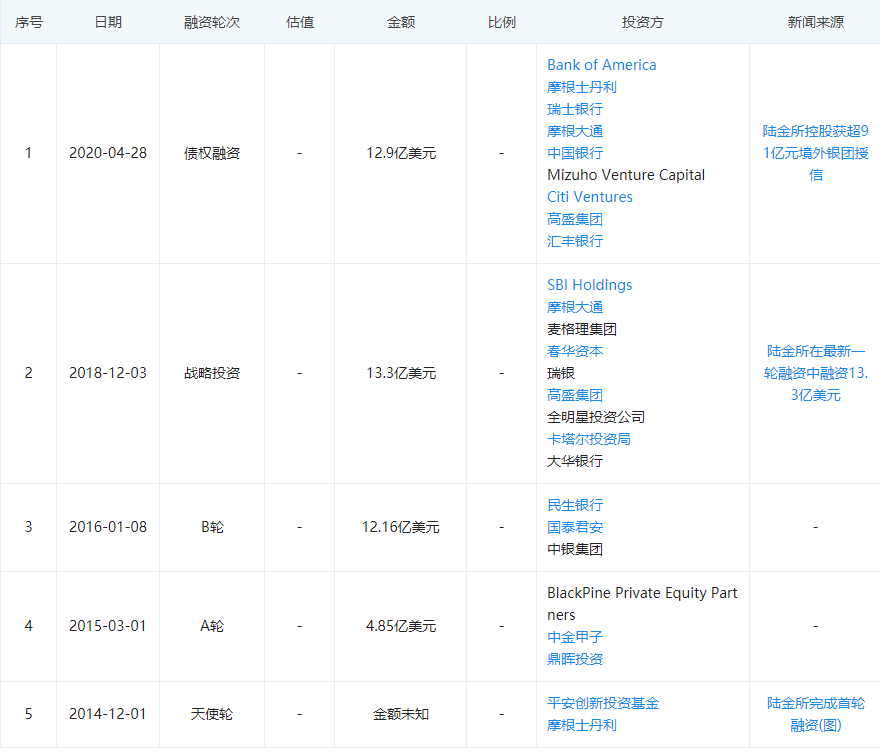Click the 估值 column header
The width and height of the screenshot is (880, 751).
click(300, 22)
